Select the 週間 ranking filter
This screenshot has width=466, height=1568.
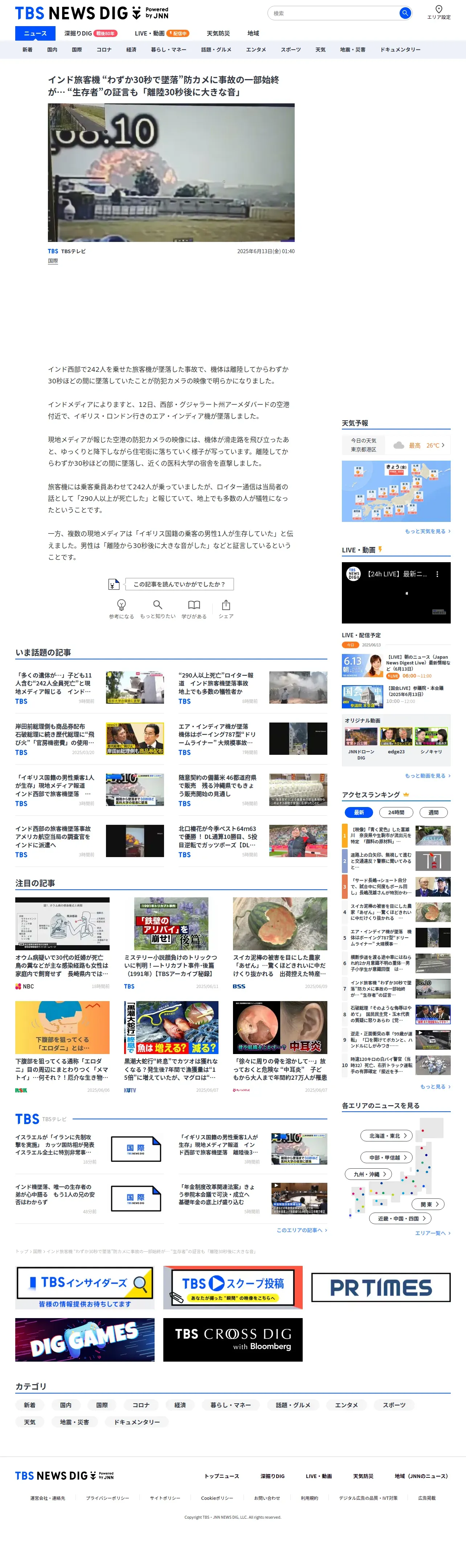click(x=433, y=812)
